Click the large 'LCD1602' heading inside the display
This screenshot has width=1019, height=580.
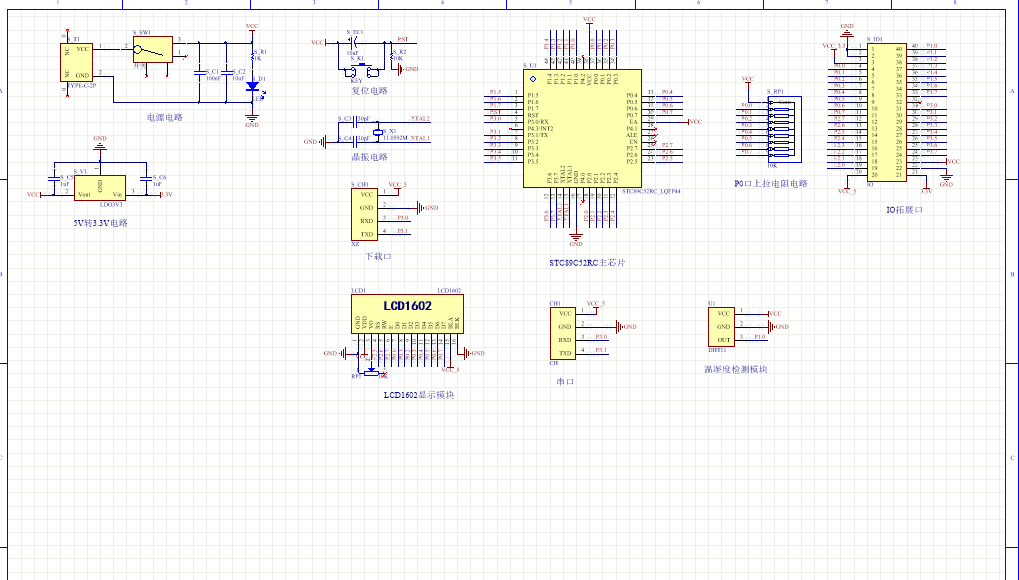tap(407, 306)
